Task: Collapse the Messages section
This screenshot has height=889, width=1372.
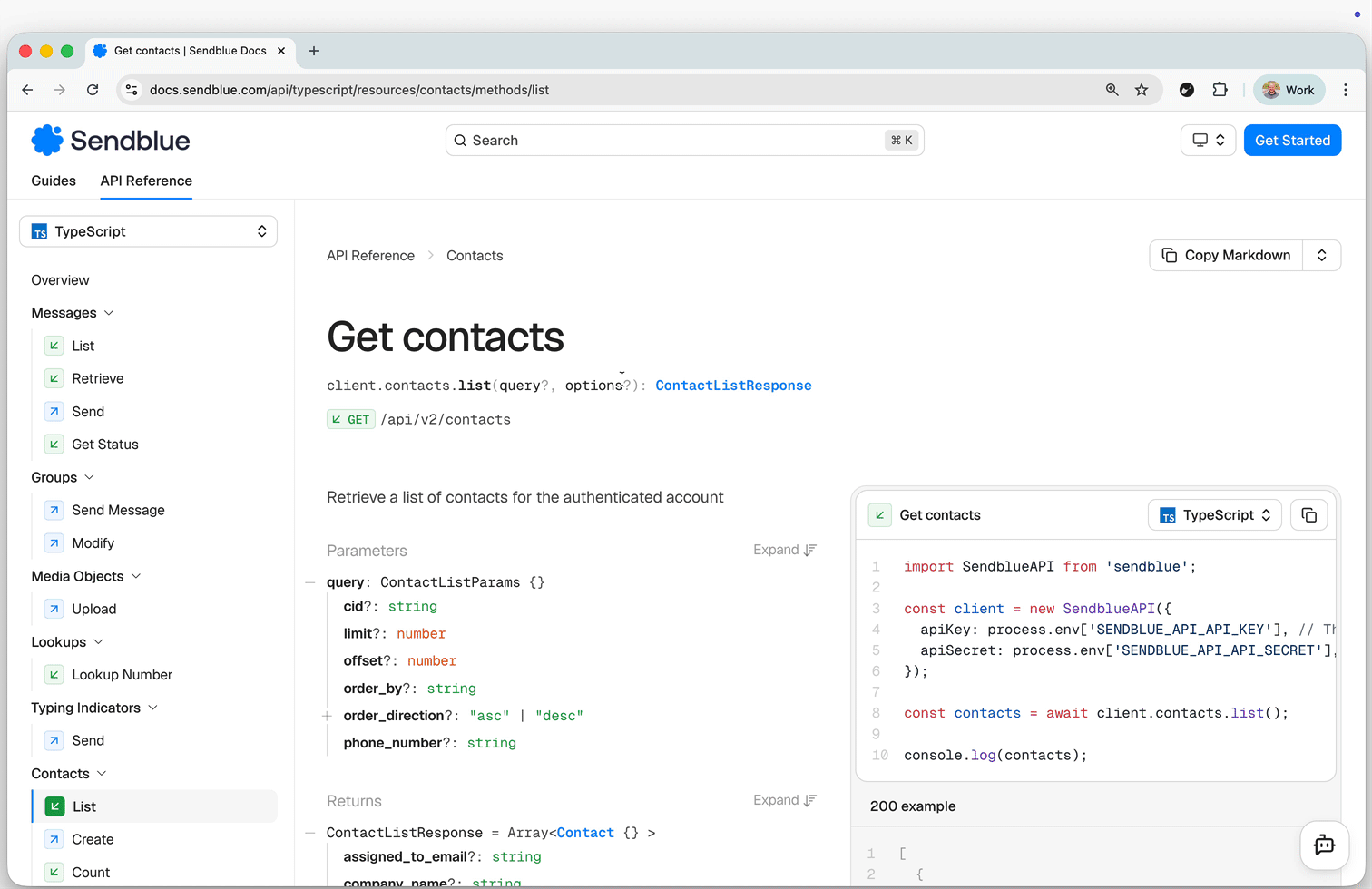Action: (109, 313)
